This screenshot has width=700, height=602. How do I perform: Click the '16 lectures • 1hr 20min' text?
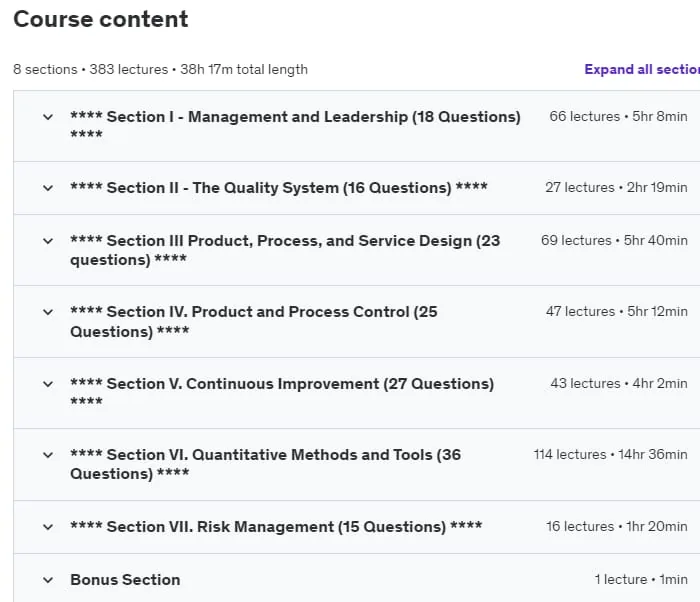coord(617,527)
